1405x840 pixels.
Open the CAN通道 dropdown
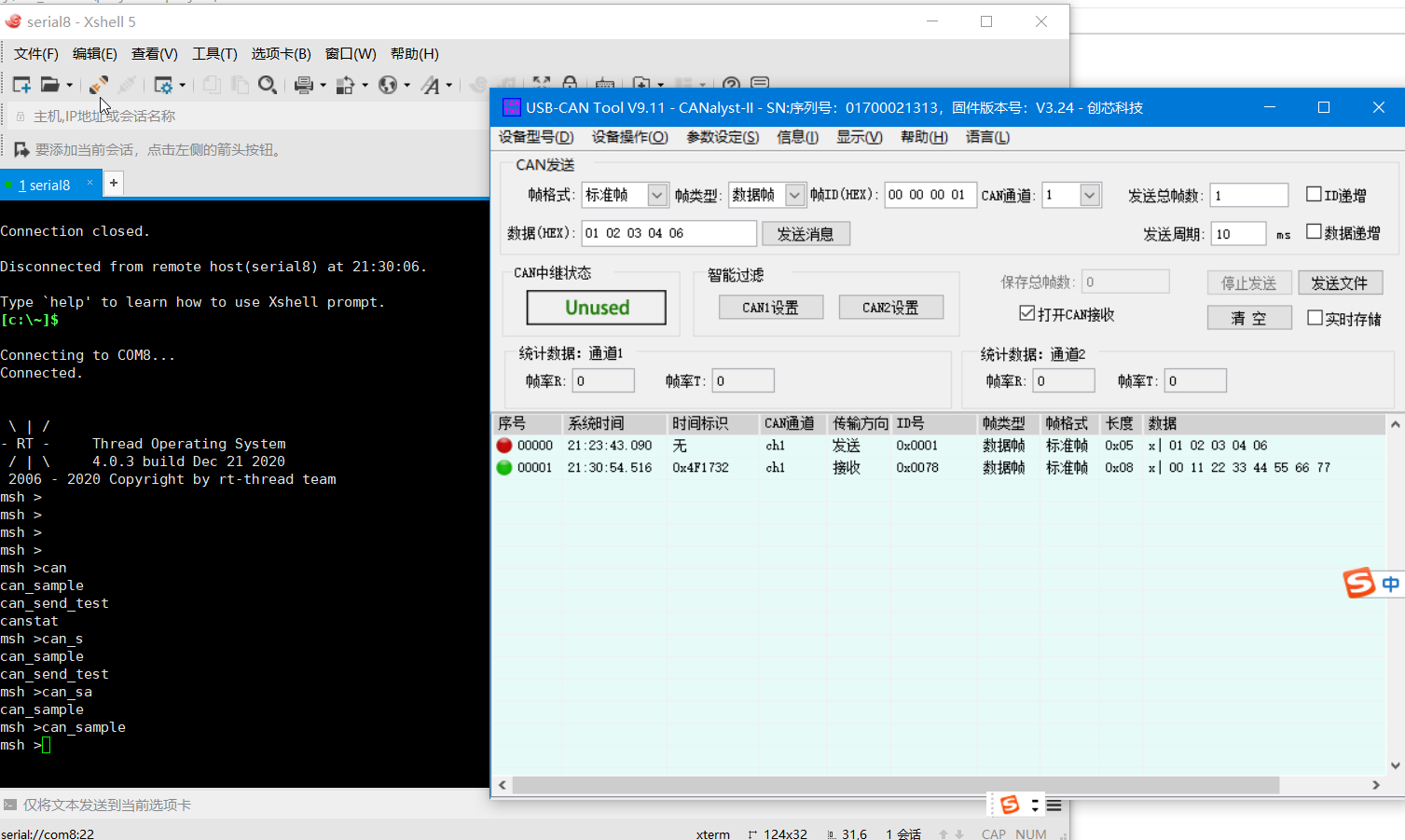coord(1090,195)
